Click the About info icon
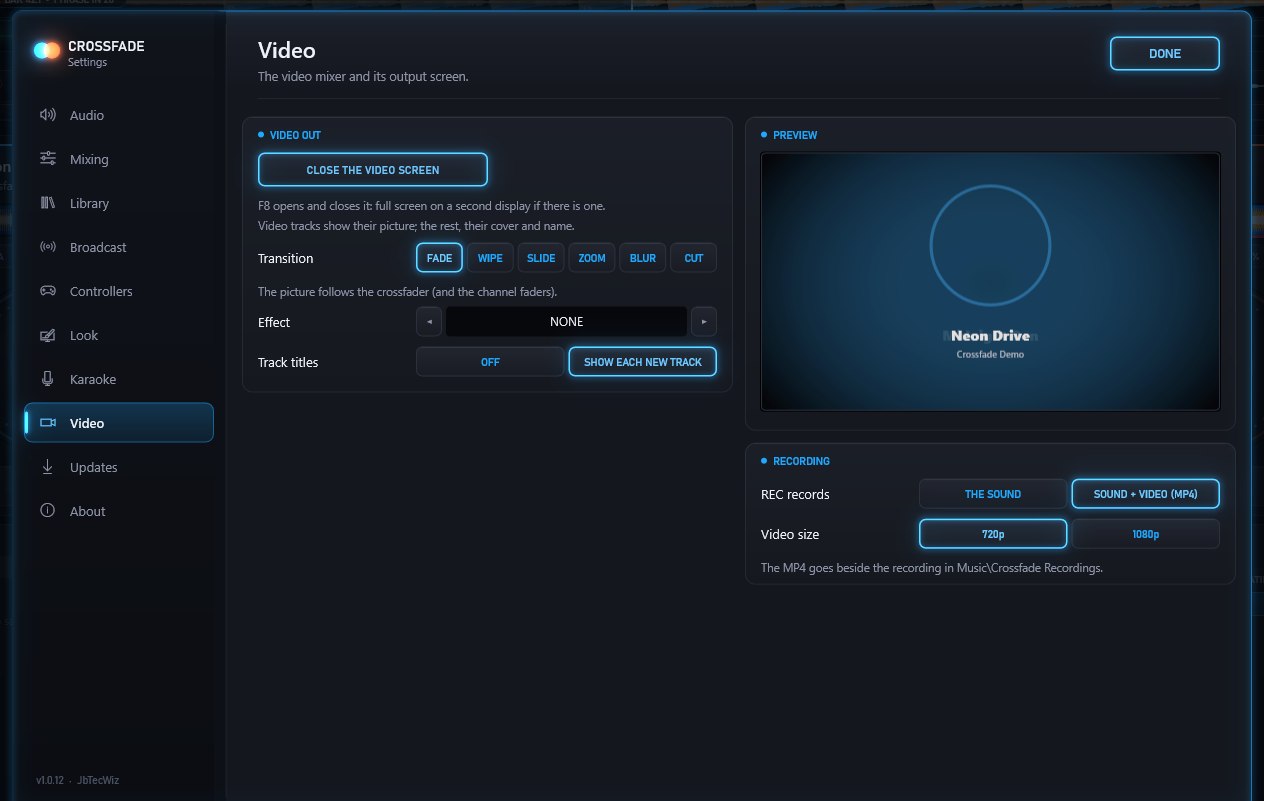1264x801 pixels. click(47, 511)
